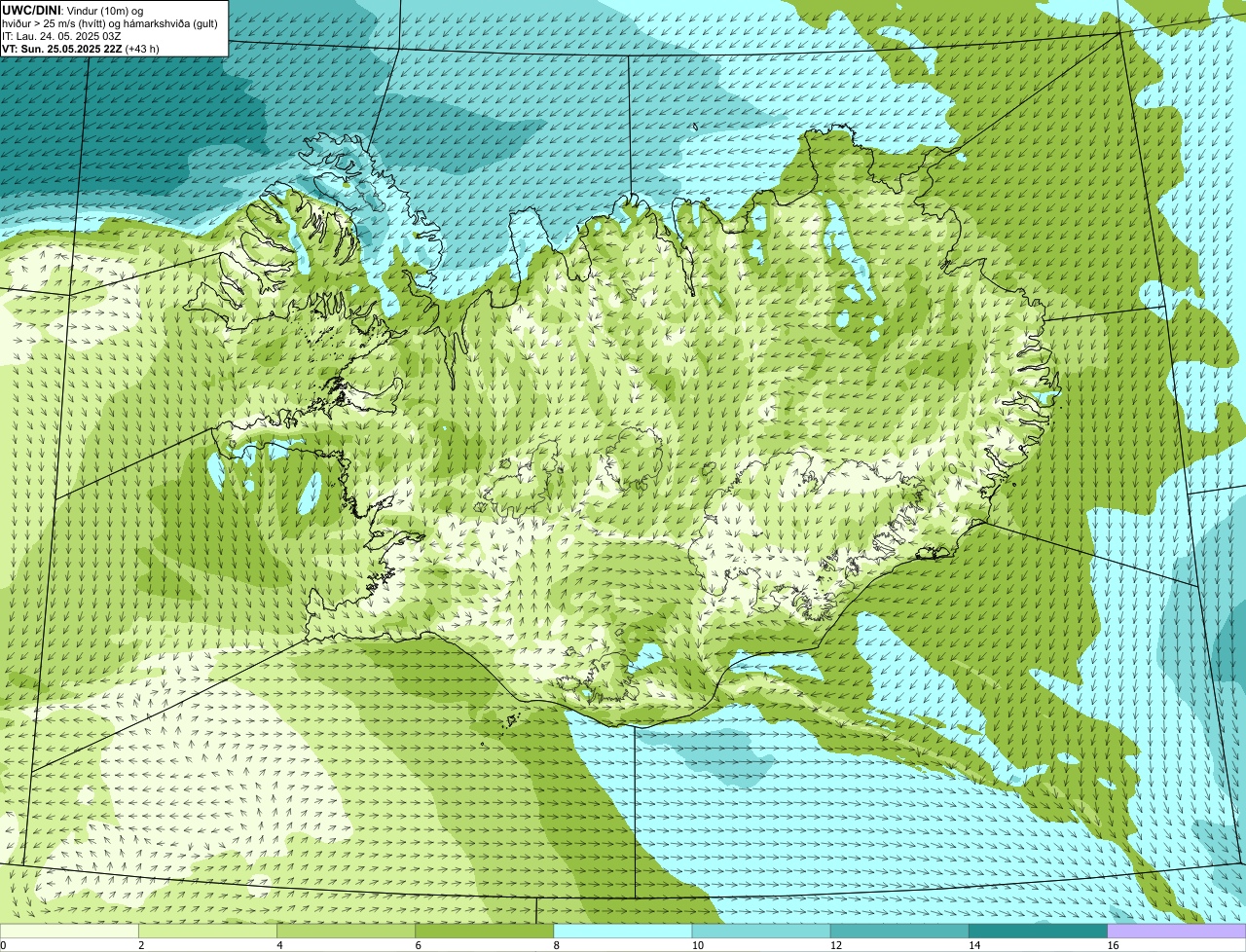1246x952 pixels.
Task: Click the legend tick label '4'
Action: [x=279, y=945]
